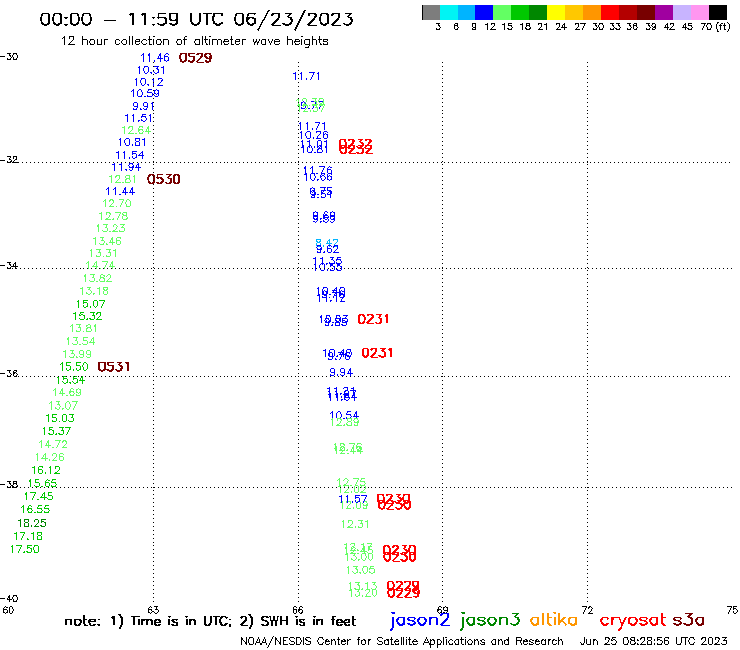Click time stamp 0531 on the track
The image size is (740, 650).
coord(114,367)
